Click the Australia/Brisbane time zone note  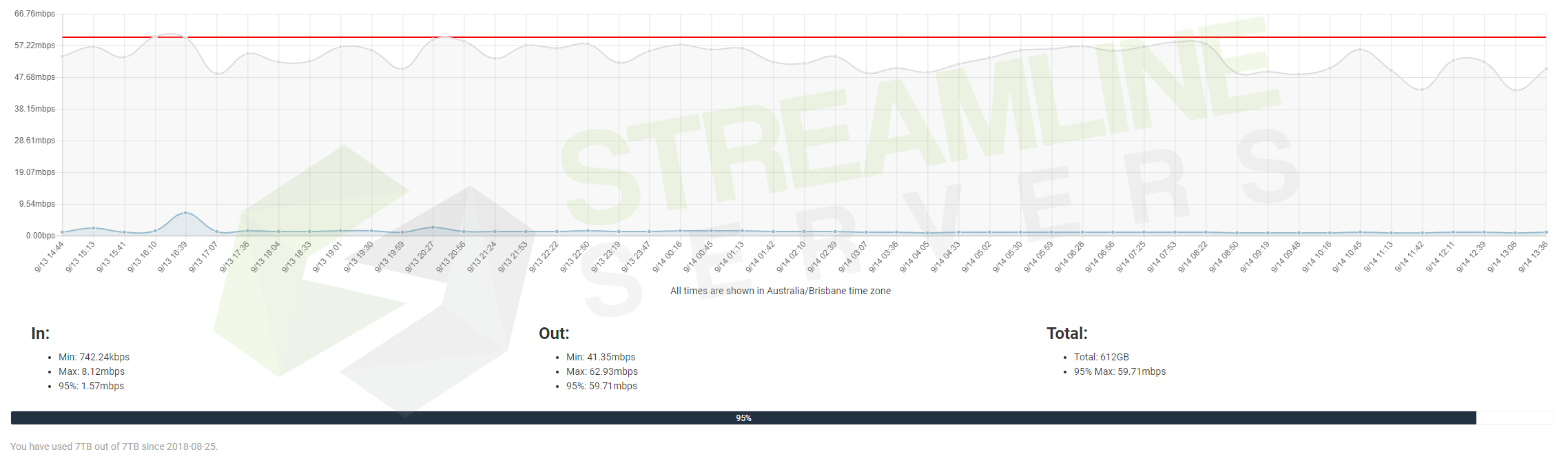[x=781, y=291]
